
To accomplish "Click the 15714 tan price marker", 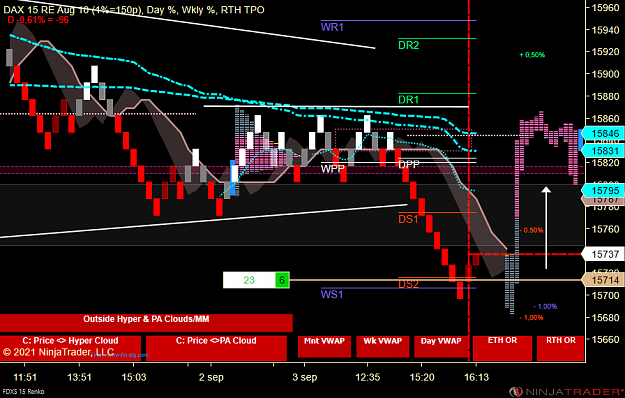I will 602,280.
